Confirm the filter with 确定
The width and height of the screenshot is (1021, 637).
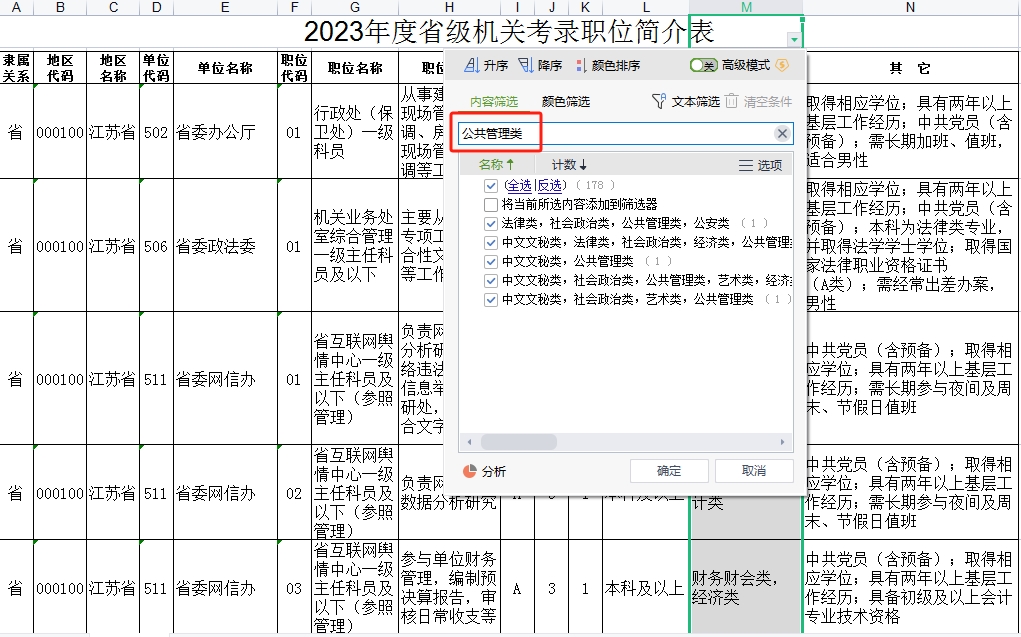(669, 470)
